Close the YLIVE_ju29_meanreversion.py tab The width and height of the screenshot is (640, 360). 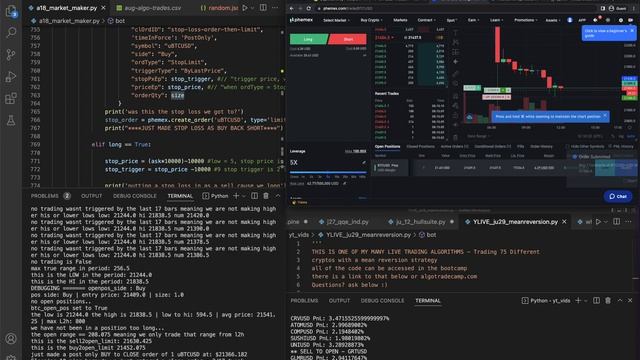coord(564,222)
